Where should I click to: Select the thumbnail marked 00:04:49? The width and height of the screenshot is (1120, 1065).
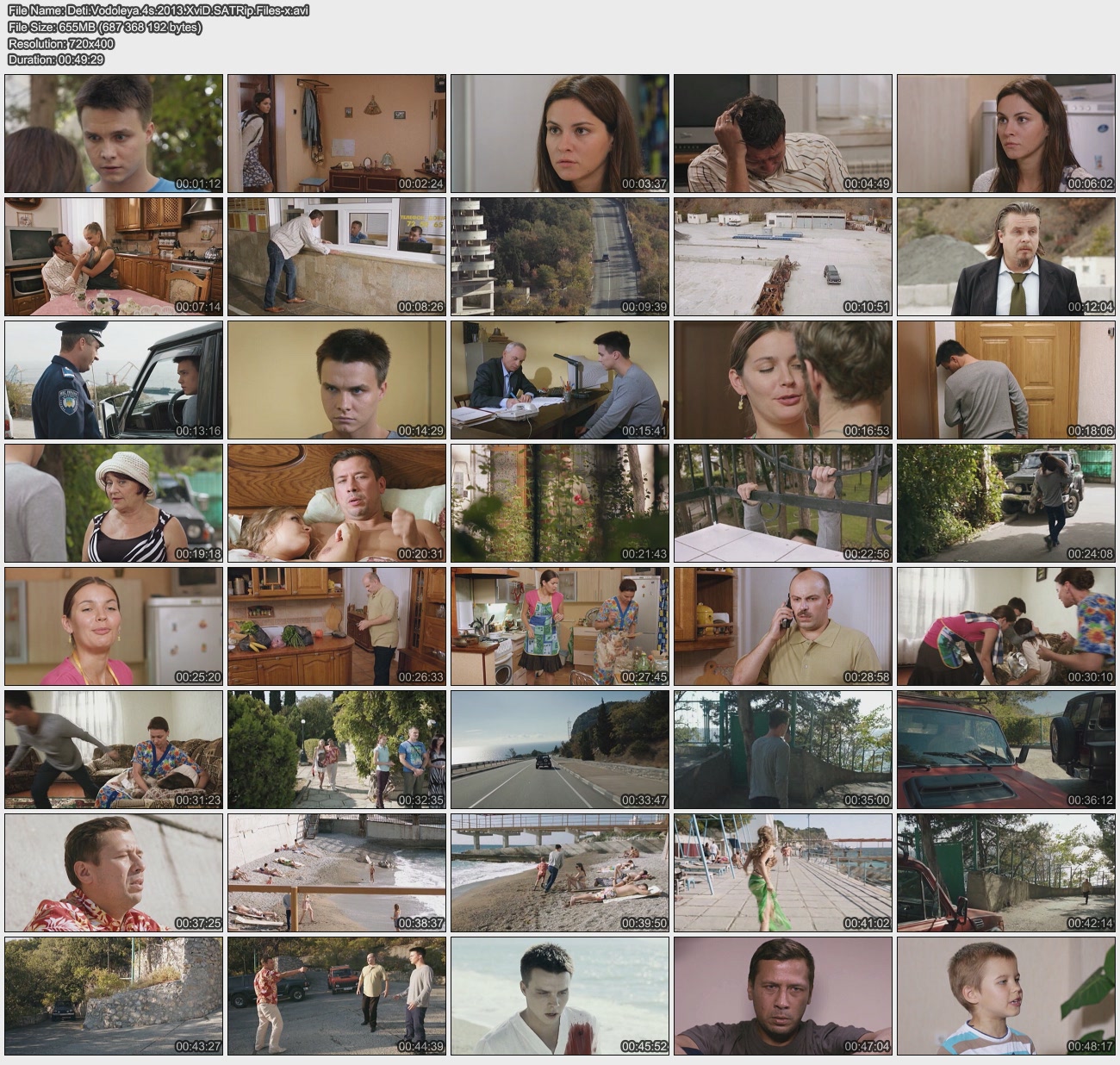[782, 134]
